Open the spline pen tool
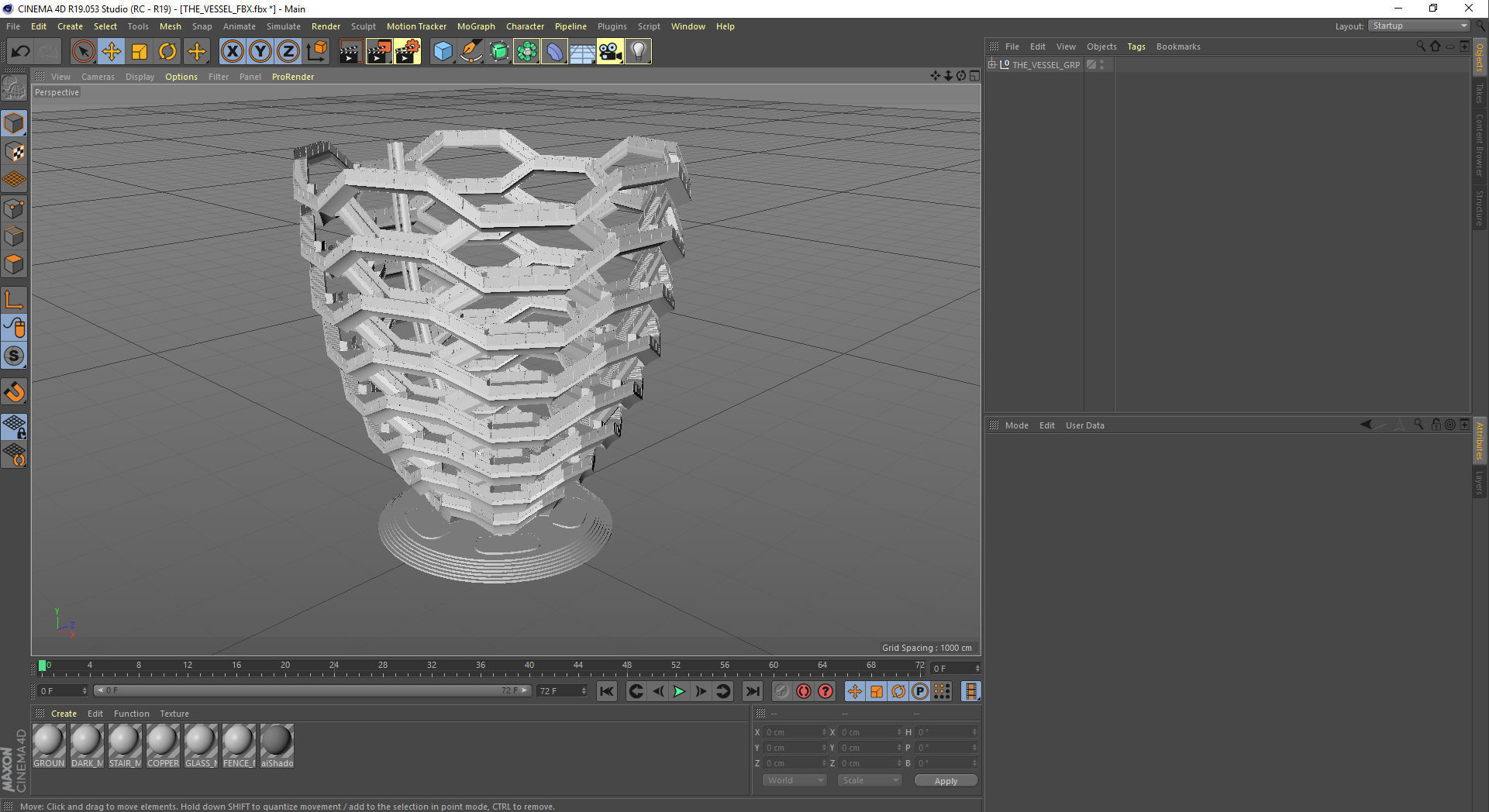1489x812 pixels. [x=470, y=52]
